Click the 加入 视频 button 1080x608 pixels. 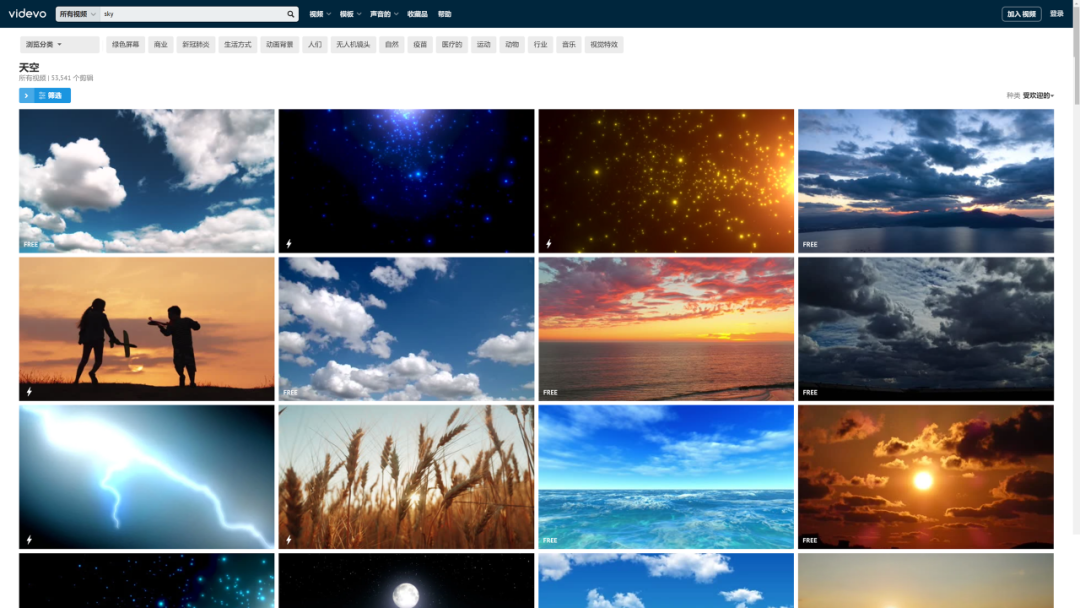pyautogui.click(x=1021, y=14)
